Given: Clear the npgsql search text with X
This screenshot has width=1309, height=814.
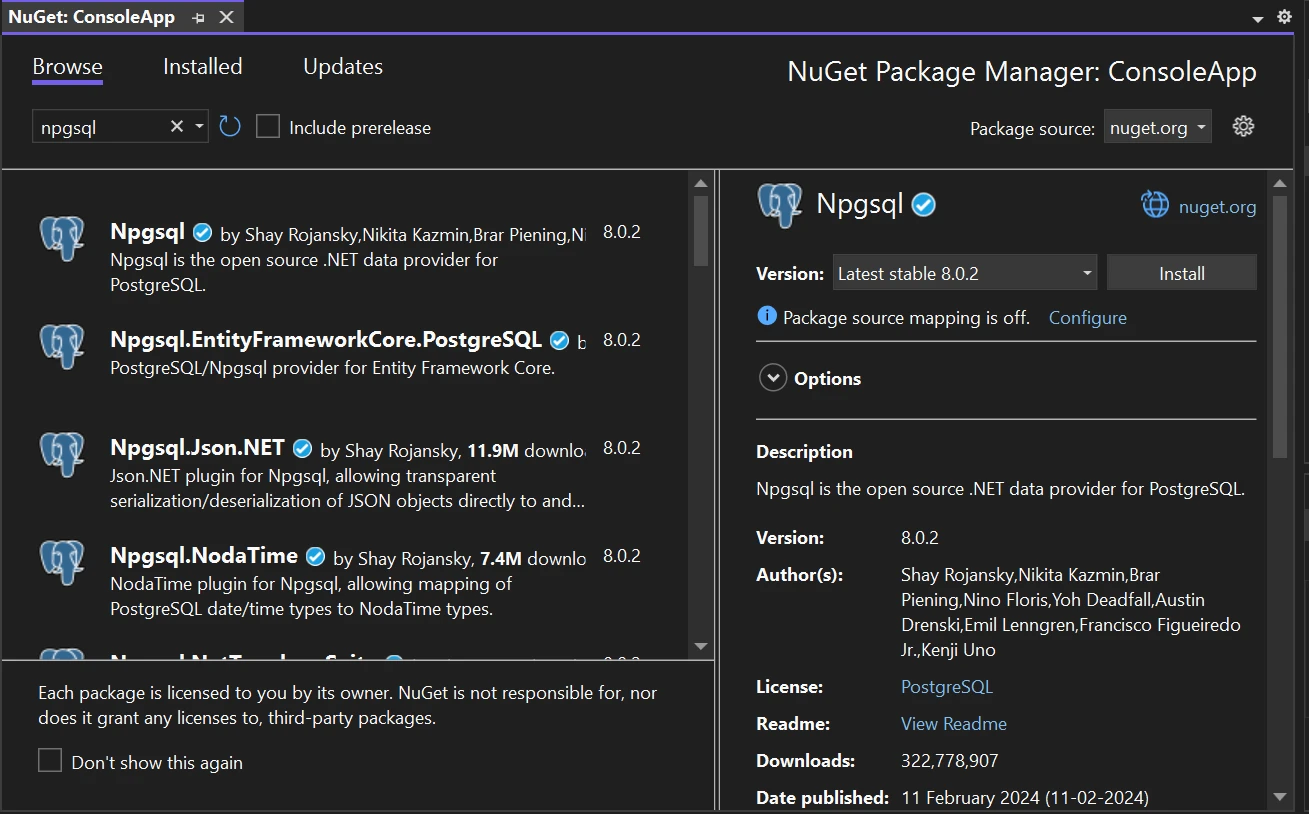Looking at the screenshot, I should coord(176,126).
